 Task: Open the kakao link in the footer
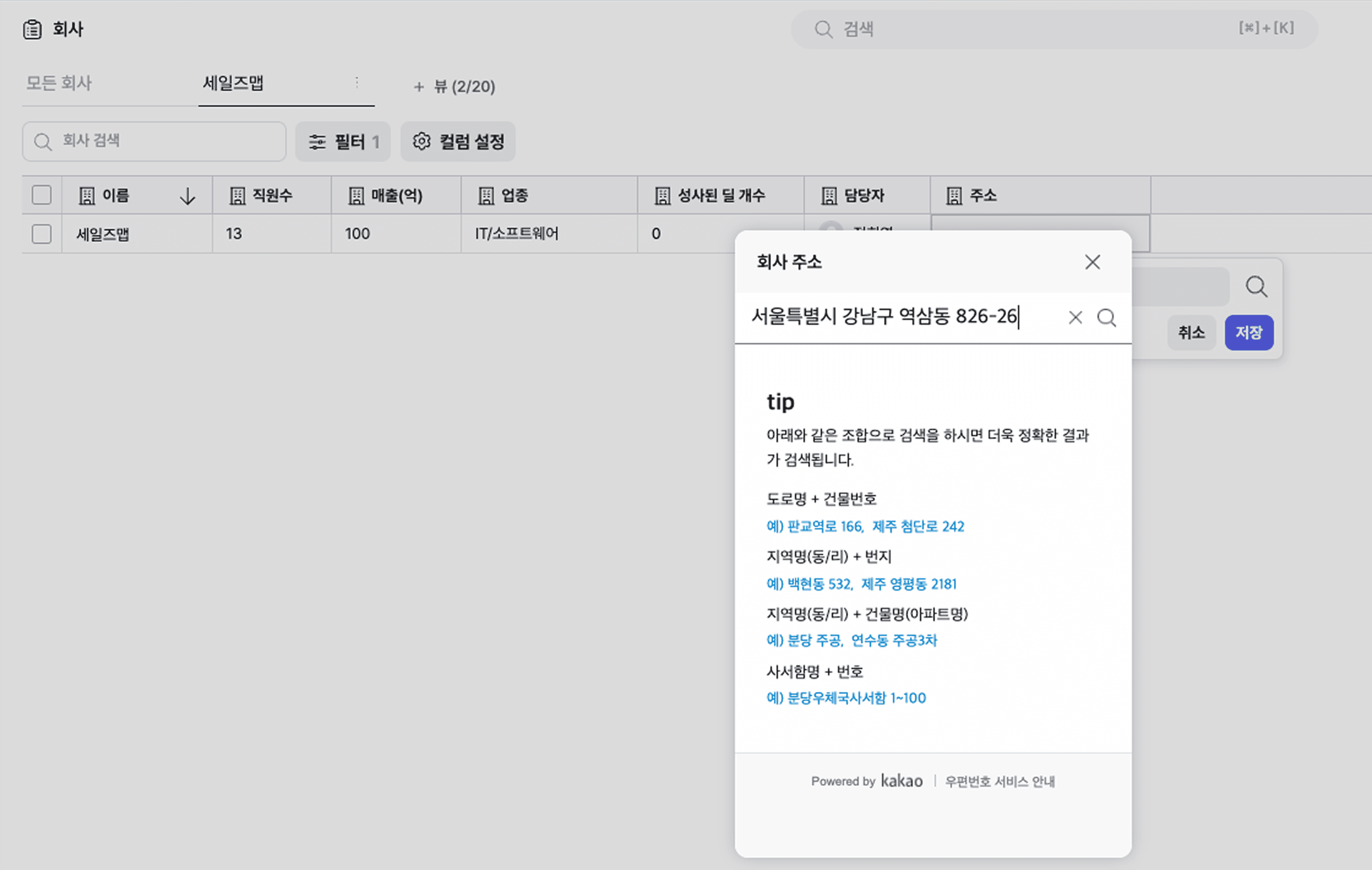tap(901, 781)
